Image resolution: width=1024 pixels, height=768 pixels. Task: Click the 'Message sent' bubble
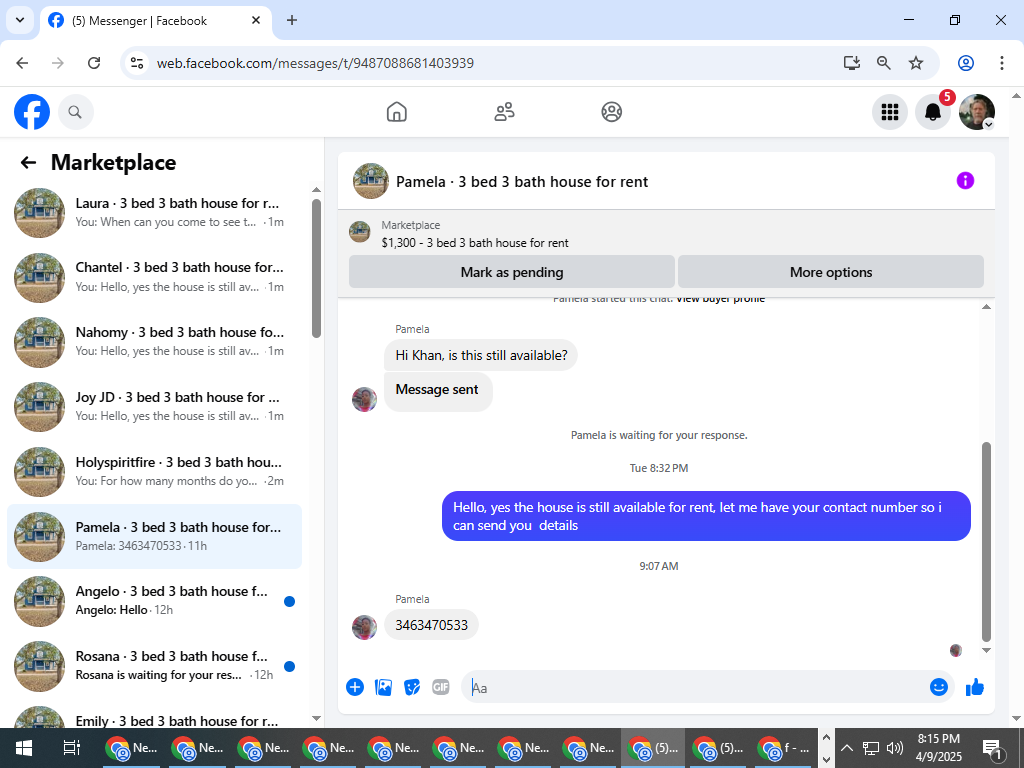[x=438, y=392]
